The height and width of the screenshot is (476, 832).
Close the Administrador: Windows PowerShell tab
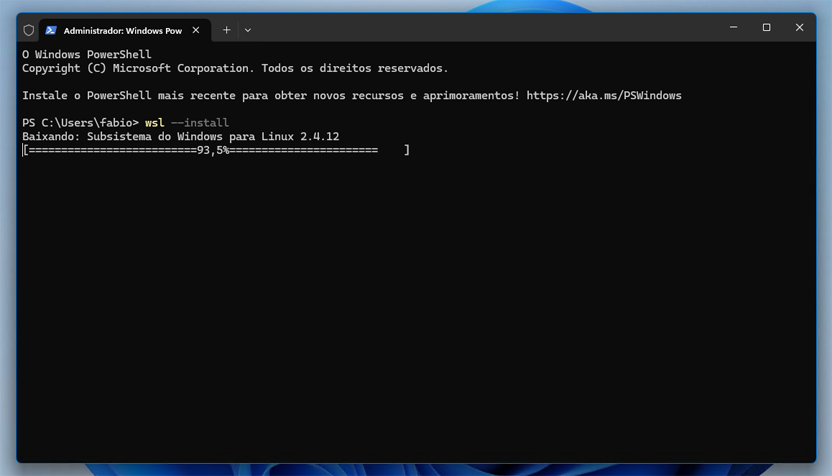[196, 30]
